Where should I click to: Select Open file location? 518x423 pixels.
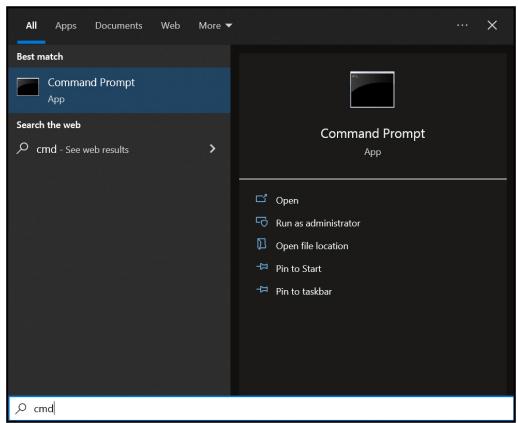(312, 246)
